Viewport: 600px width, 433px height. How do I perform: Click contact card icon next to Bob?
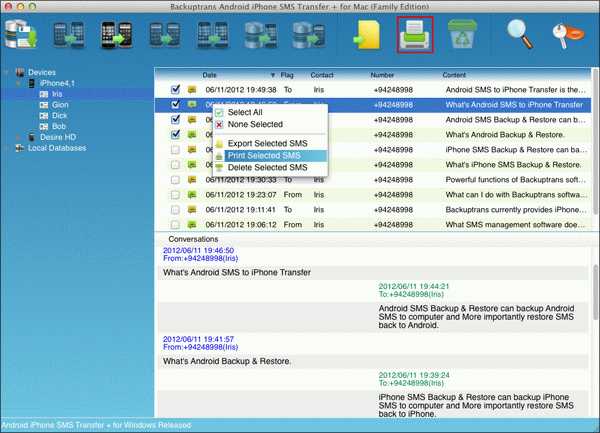(44, 126)
